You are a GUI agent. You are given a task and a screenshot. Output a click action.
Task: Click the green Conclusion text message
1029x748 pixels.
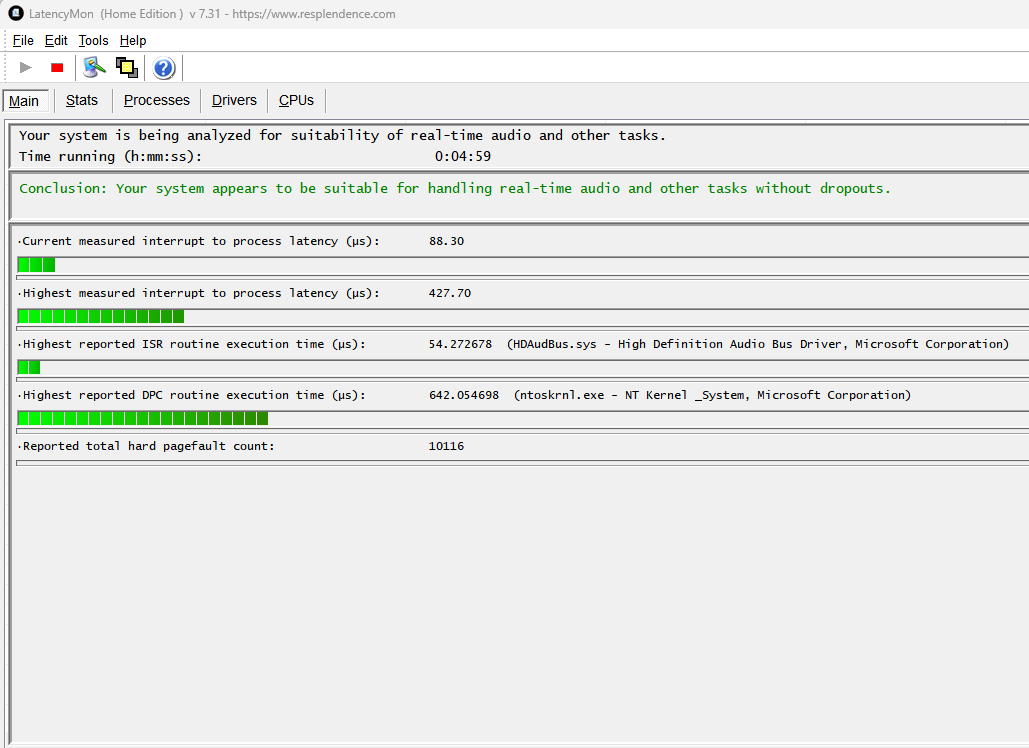pos(455,189)
